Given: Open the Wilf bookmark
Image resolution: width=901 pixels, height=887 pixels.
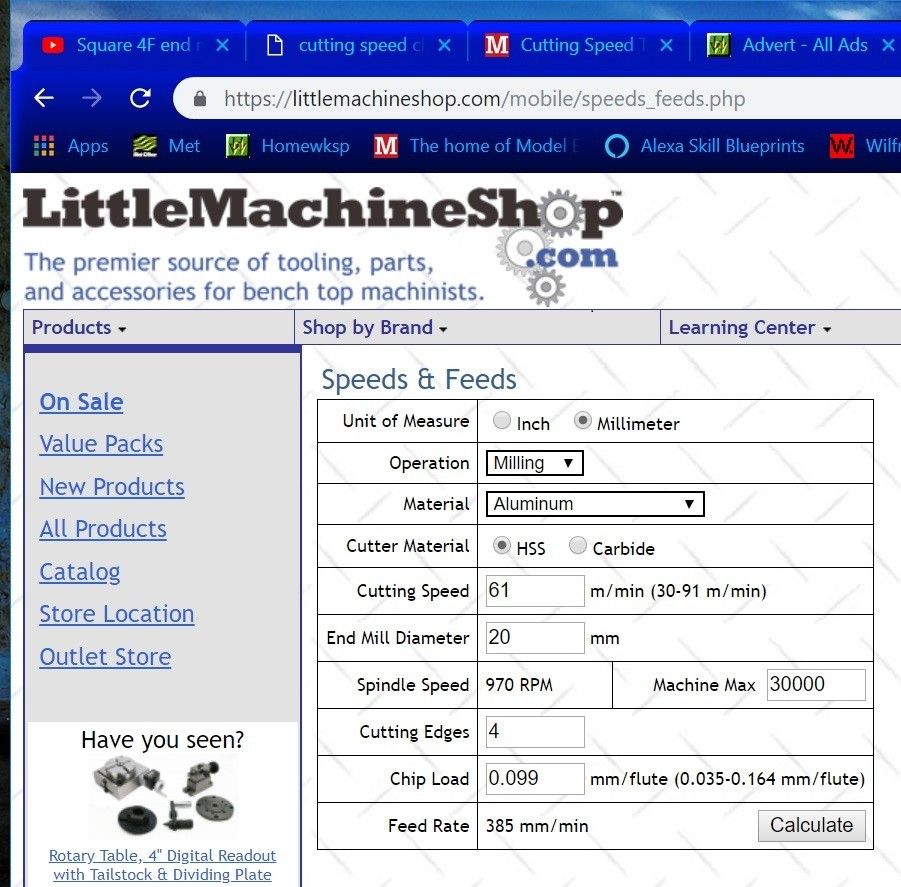Looking at the screenshot, I should coord(864,146).
